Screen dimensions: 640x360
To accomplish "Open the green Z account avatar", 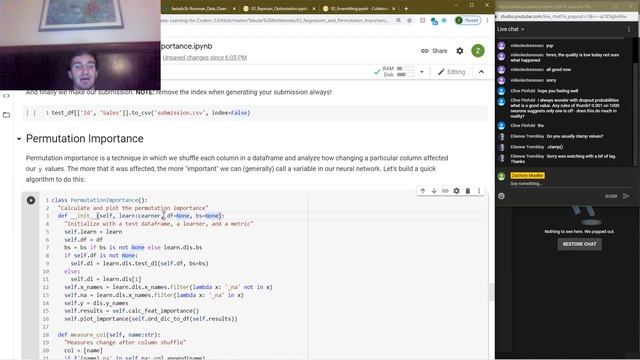I will pos(478,51).
